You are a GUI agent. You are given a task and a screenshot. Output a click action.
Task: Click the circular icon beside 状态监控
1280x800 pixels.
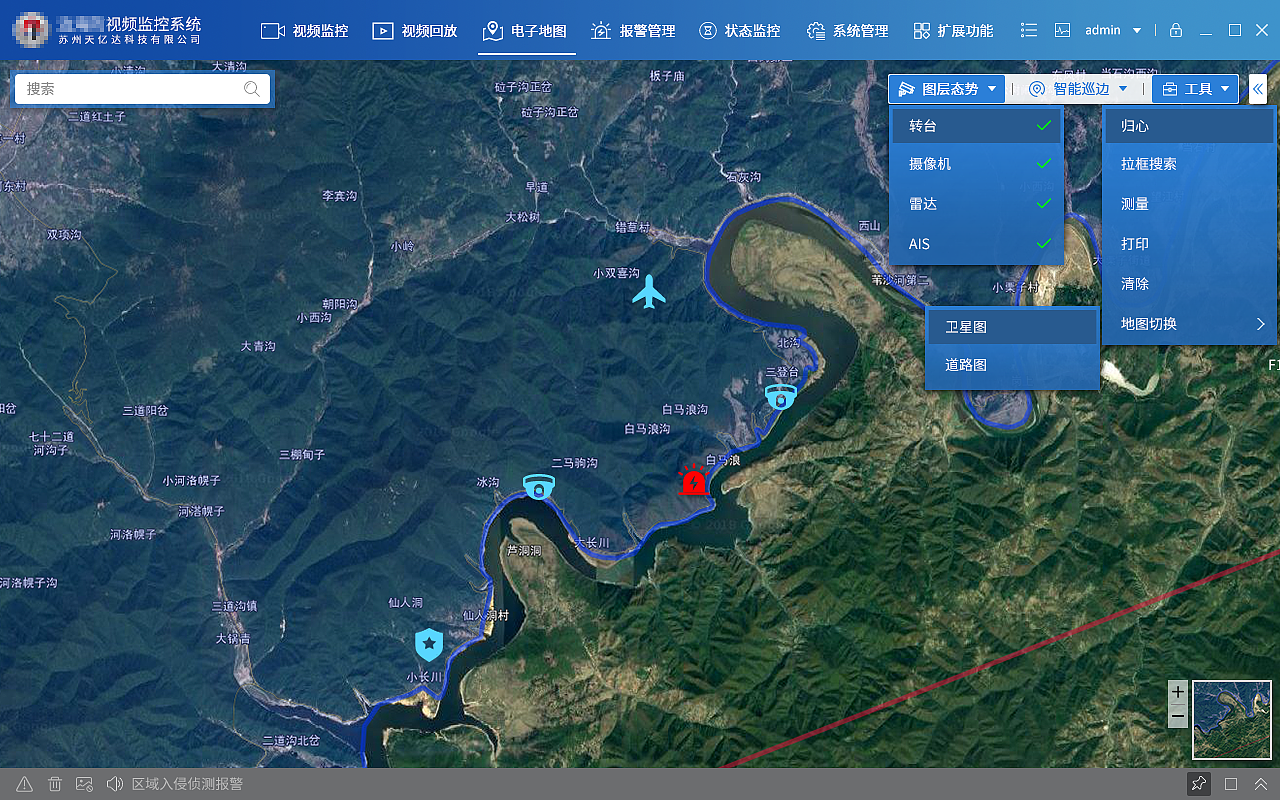(x=708, y=31)
